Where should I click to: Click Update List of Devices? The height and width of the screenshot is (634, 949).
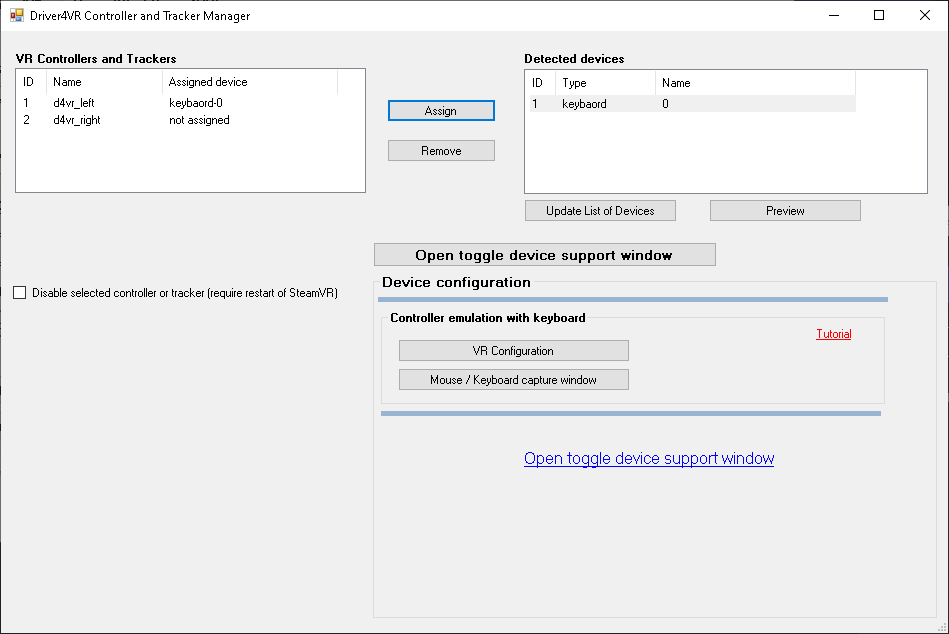600,211
